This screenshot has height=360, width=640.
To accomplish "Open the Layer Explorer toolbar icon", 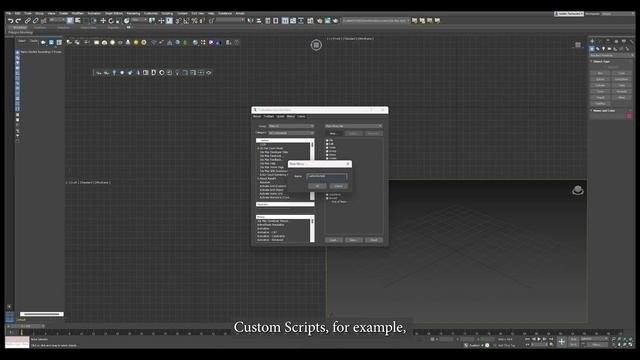I will click(276, 20).
